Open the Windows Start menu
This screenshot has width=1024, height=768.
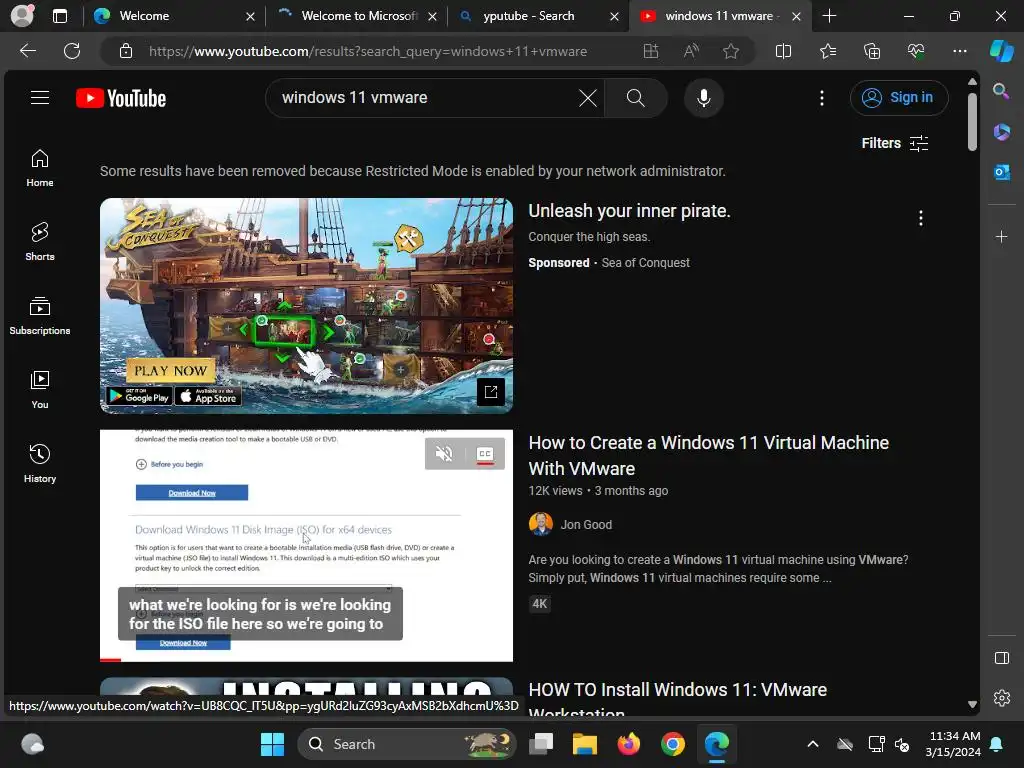(272, 744)
